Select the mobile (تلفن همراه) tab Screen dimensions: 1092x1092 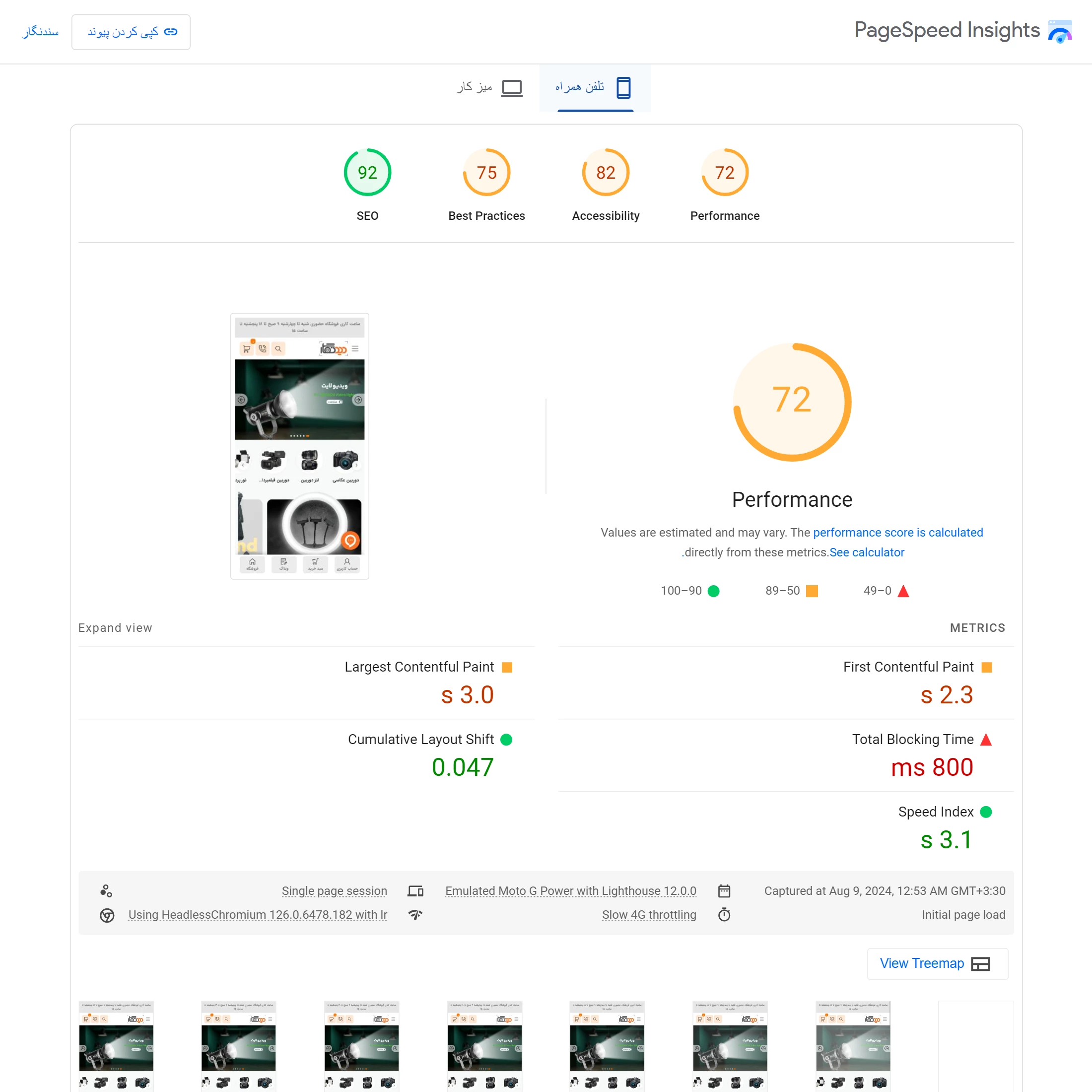(x=594, y=88)
